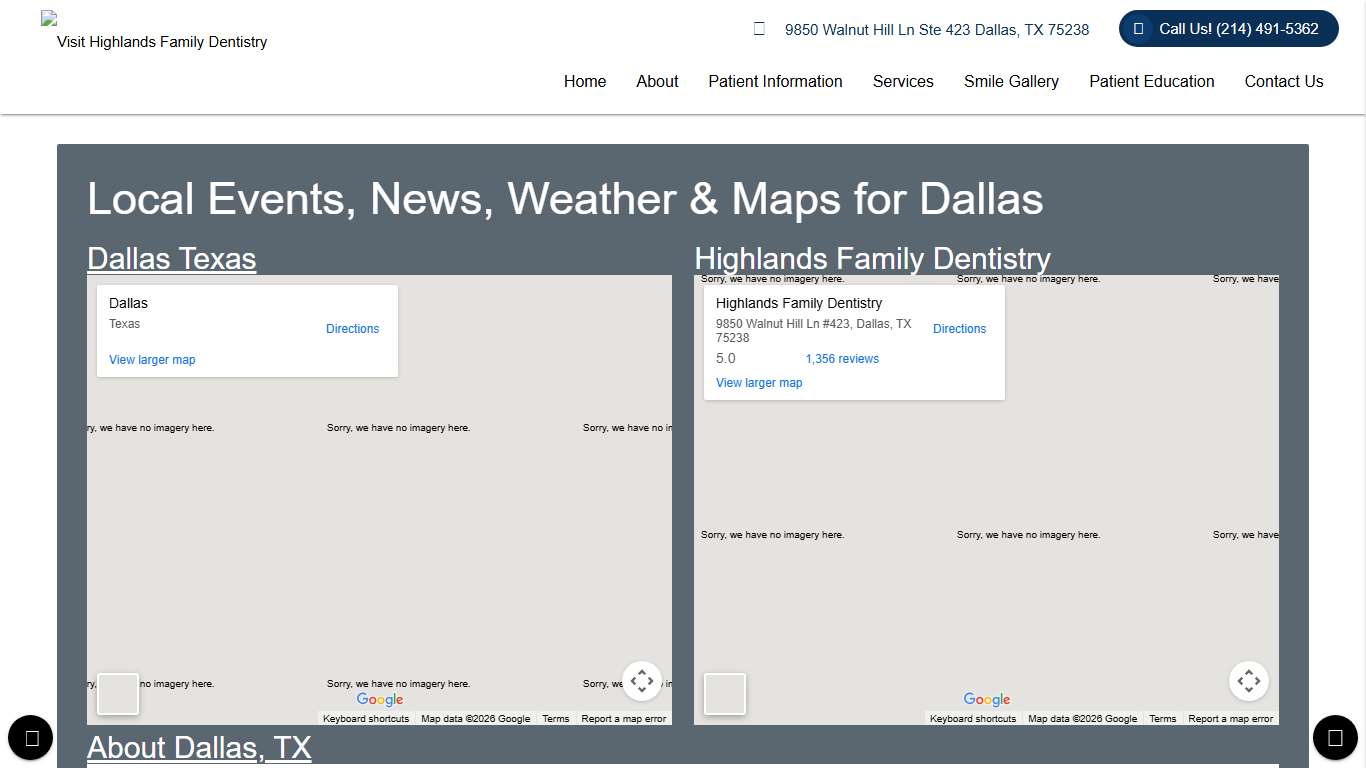The width and height of the screenshot is (1366, 768).
Task: Open the circular widget in the bottom-left corner
Action: point(30,737)
